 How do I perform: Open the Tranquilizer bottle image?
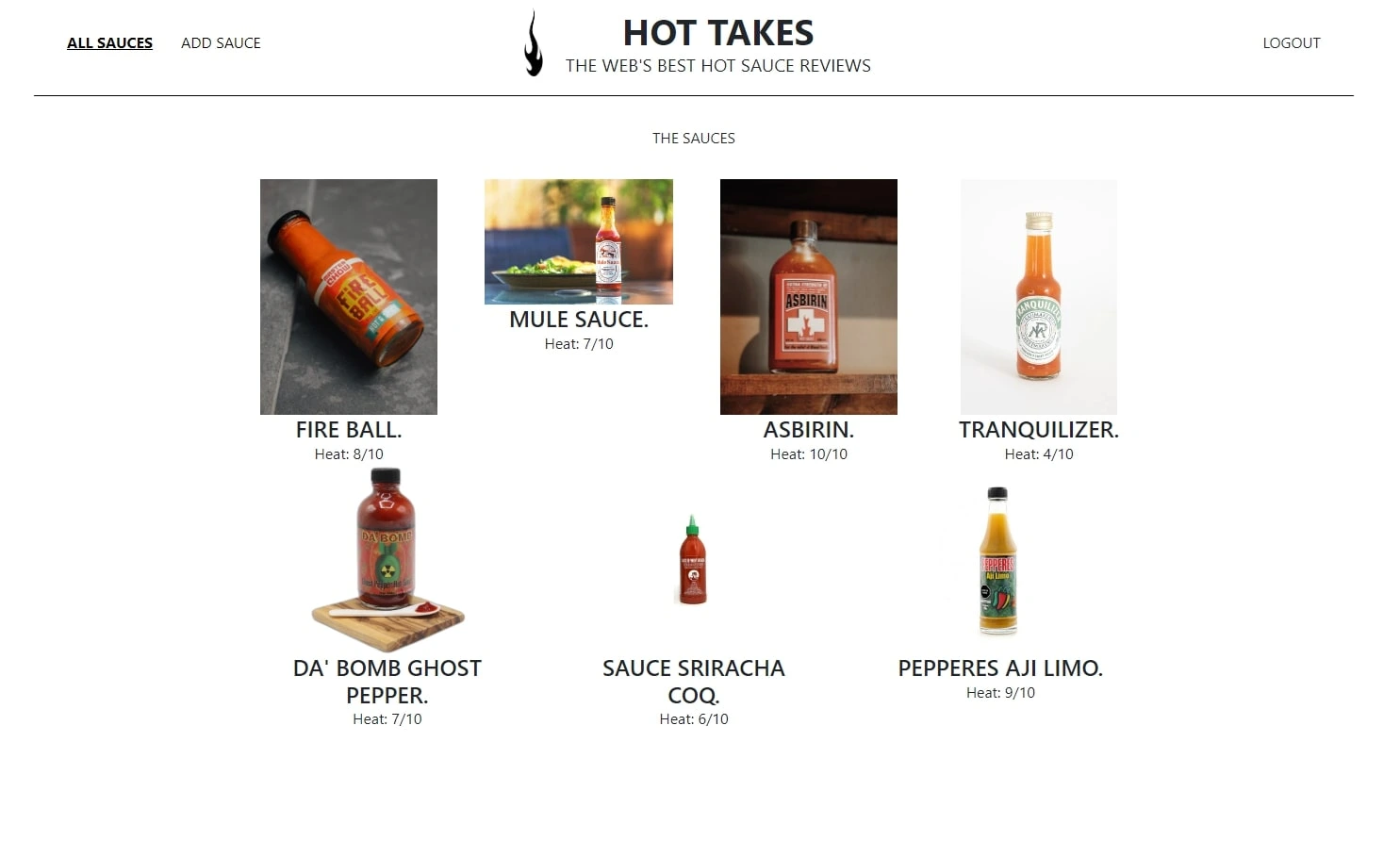(1039, 297)
